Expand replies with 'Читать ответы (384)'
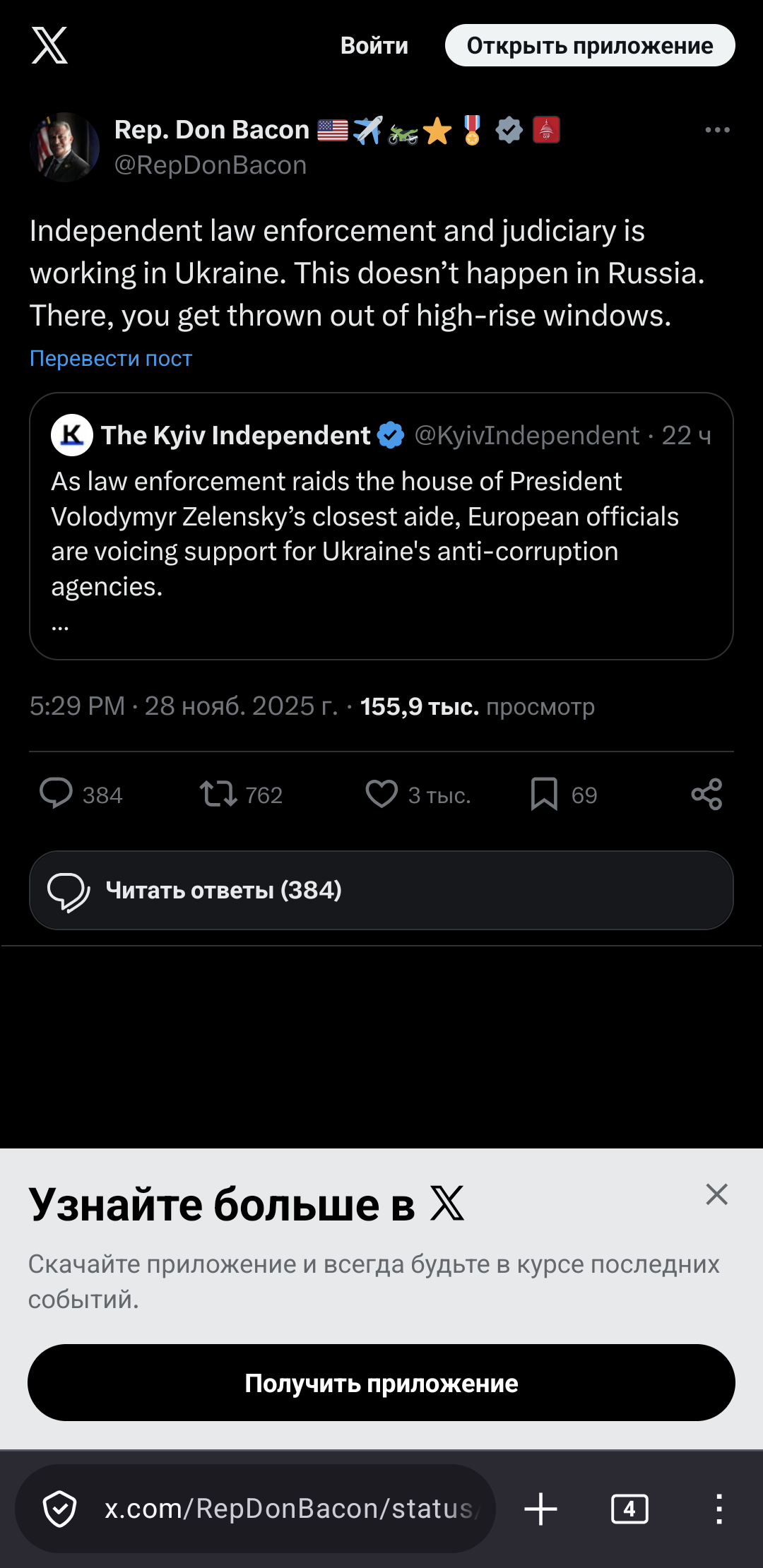 pyautogui.click(x=381, y=890)
